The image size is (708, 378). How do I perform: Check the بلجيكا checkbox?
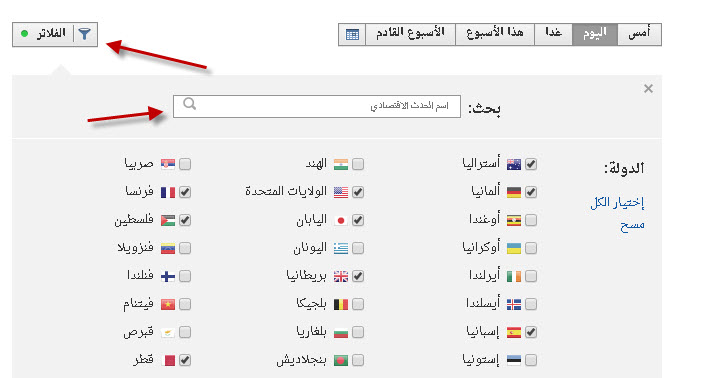[x=358, y=304]
